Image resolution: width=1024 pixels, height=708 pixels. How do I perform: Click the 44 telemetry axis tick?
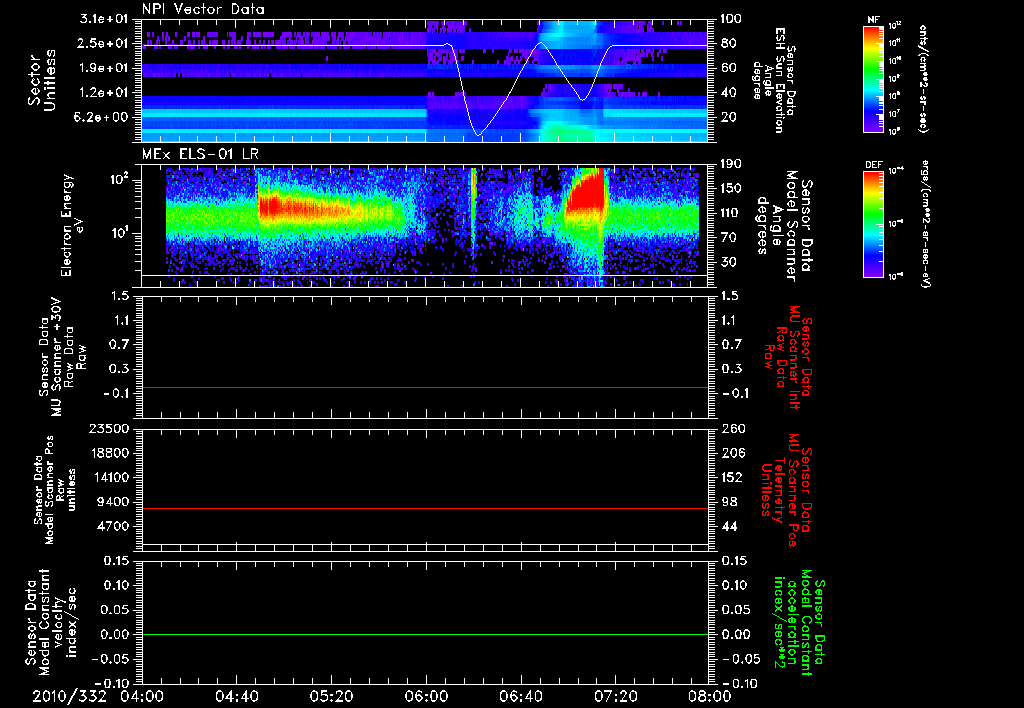click(x=729, y=526)
